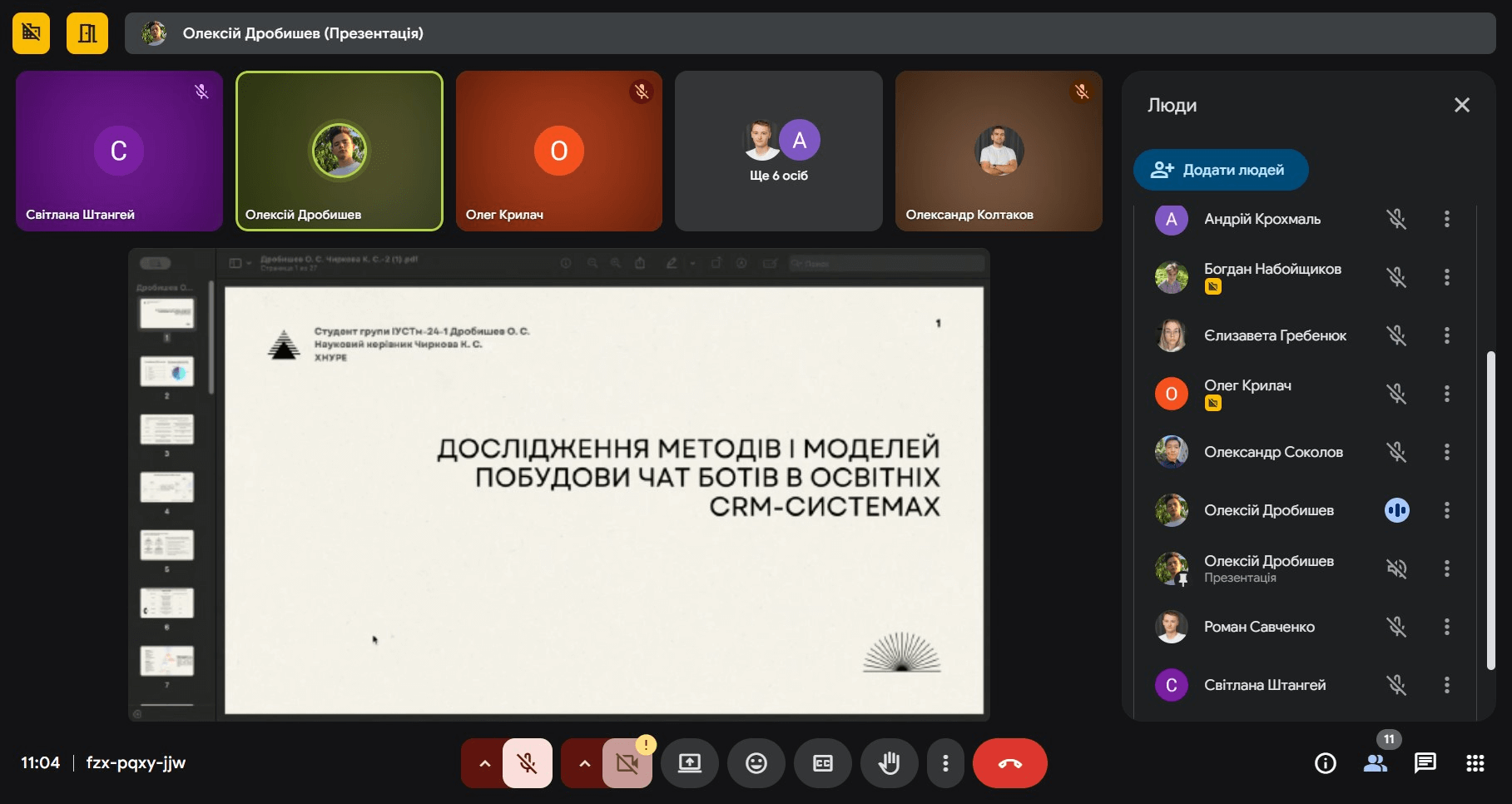Click the People list scrollbar
The width and height of the screenshot is (1512, 804).
[1490, 509]
